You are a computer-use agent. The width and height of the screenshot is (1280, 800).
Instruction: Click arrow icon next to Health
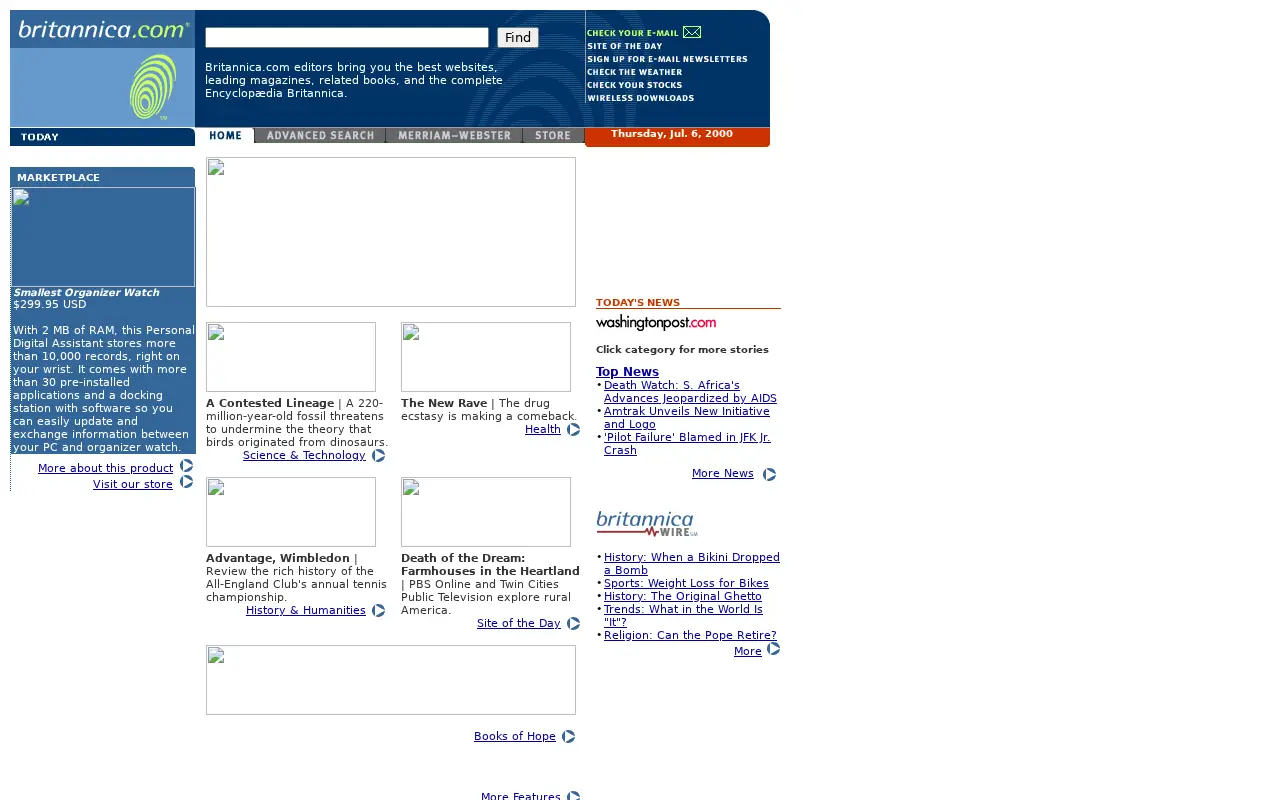(573, 430)
